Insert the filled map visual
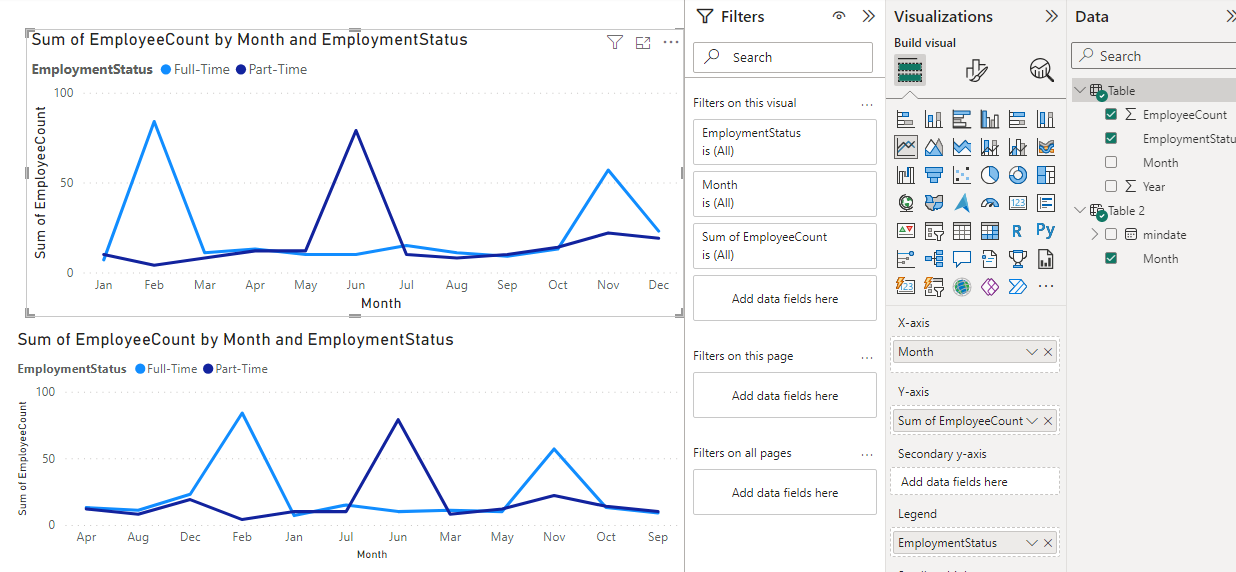Viewport: 1236px width, 572px height. (x=934, y=203)
